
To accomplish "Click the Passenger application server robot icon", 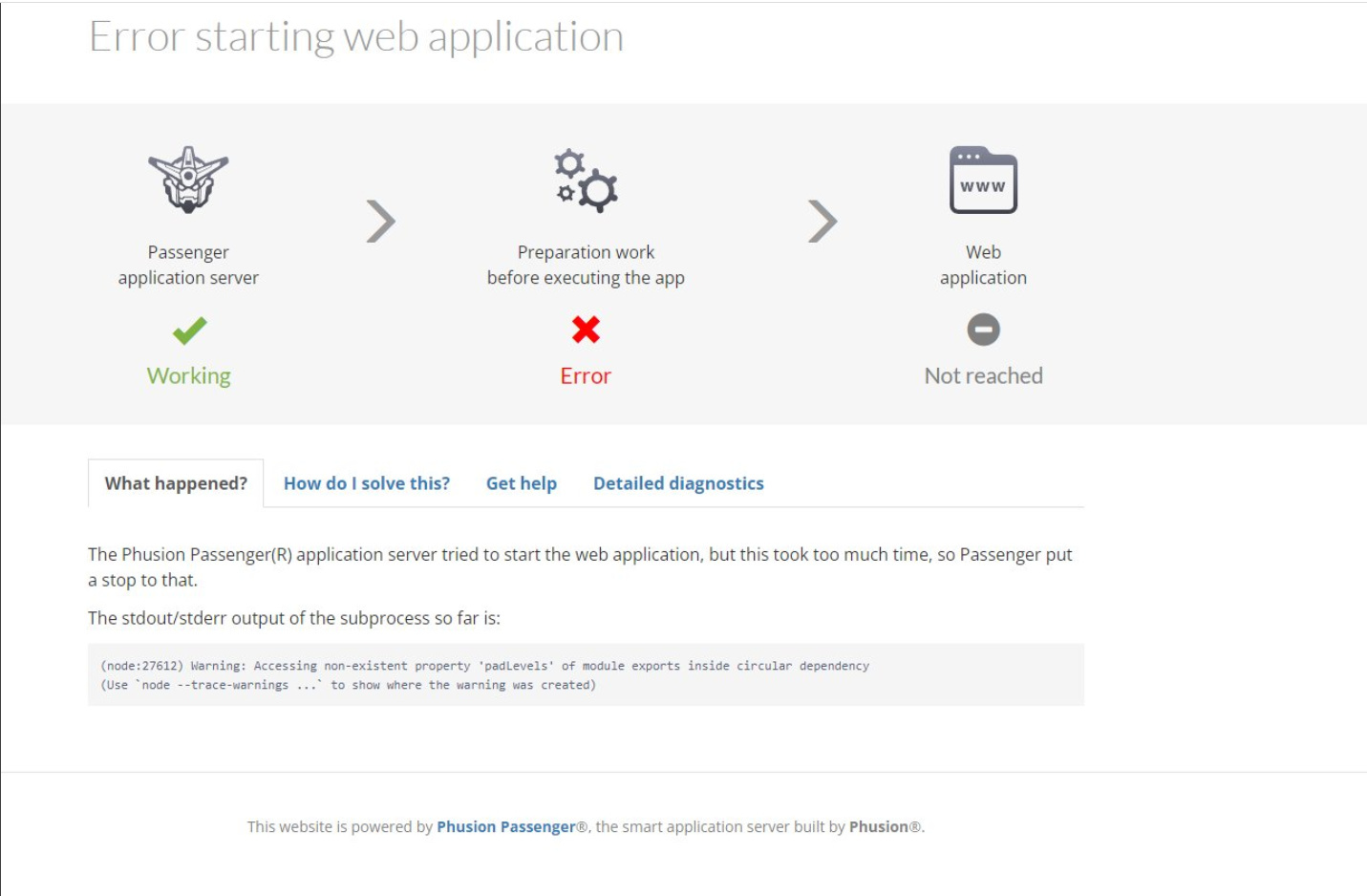I will click(188, 179).
